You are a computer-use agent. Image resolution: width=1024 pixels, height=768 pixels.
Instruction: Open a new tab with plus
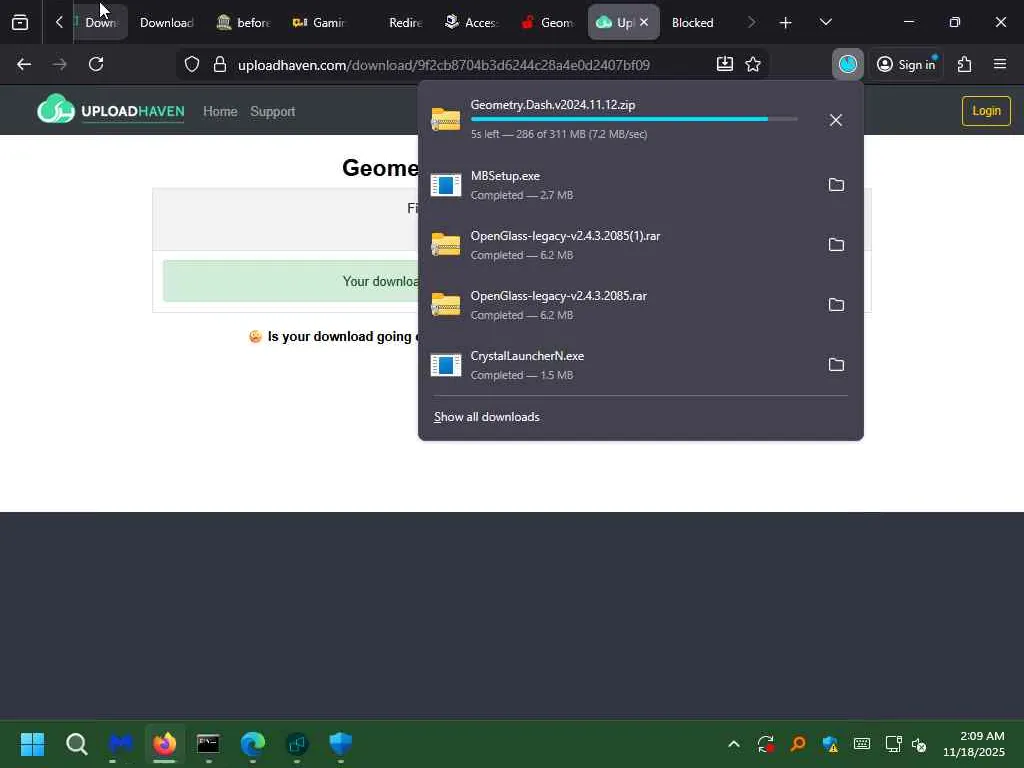point(786,23)
